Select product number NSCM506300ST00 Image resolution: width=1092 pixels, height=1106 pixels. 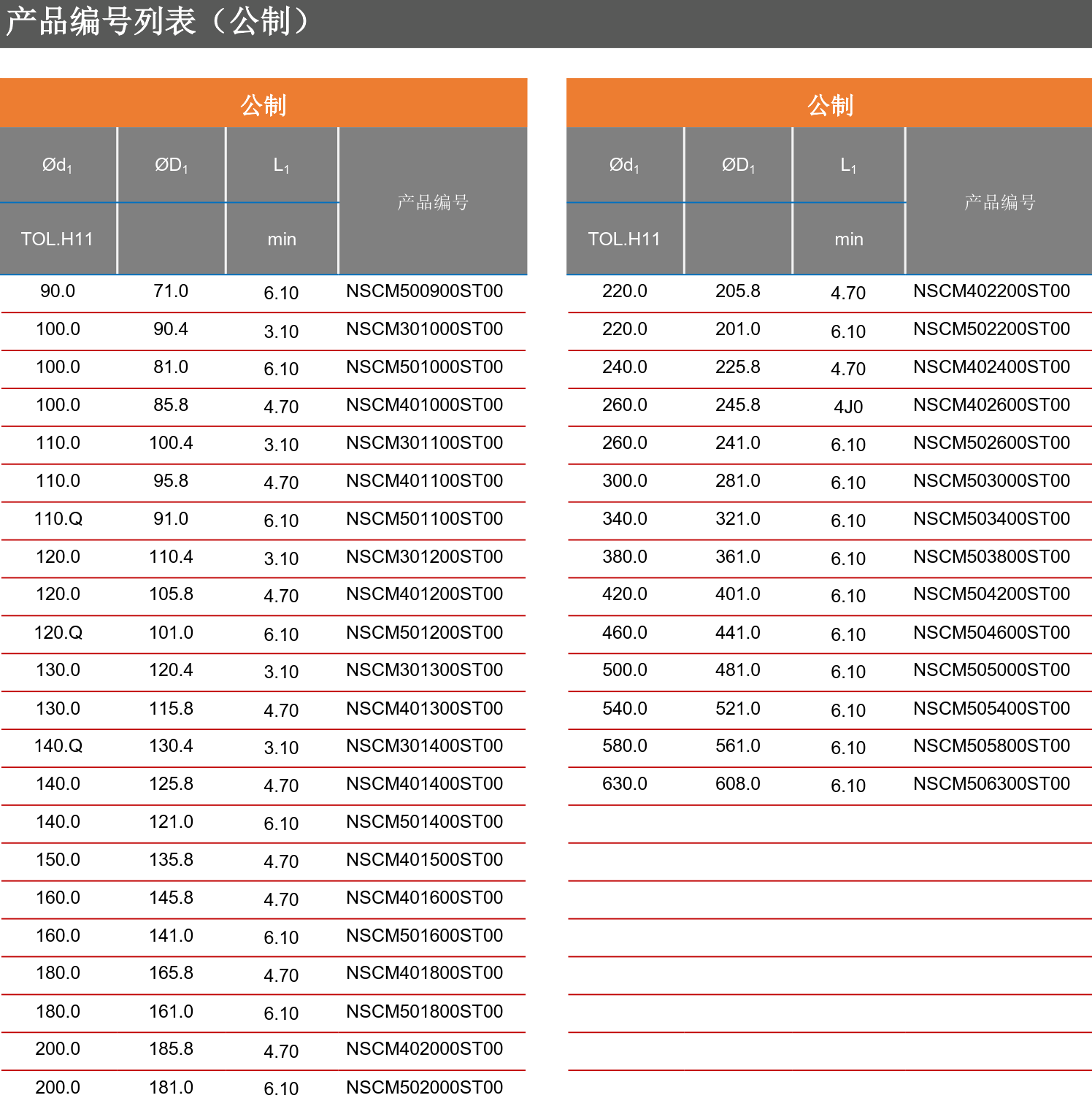[991, 784]
